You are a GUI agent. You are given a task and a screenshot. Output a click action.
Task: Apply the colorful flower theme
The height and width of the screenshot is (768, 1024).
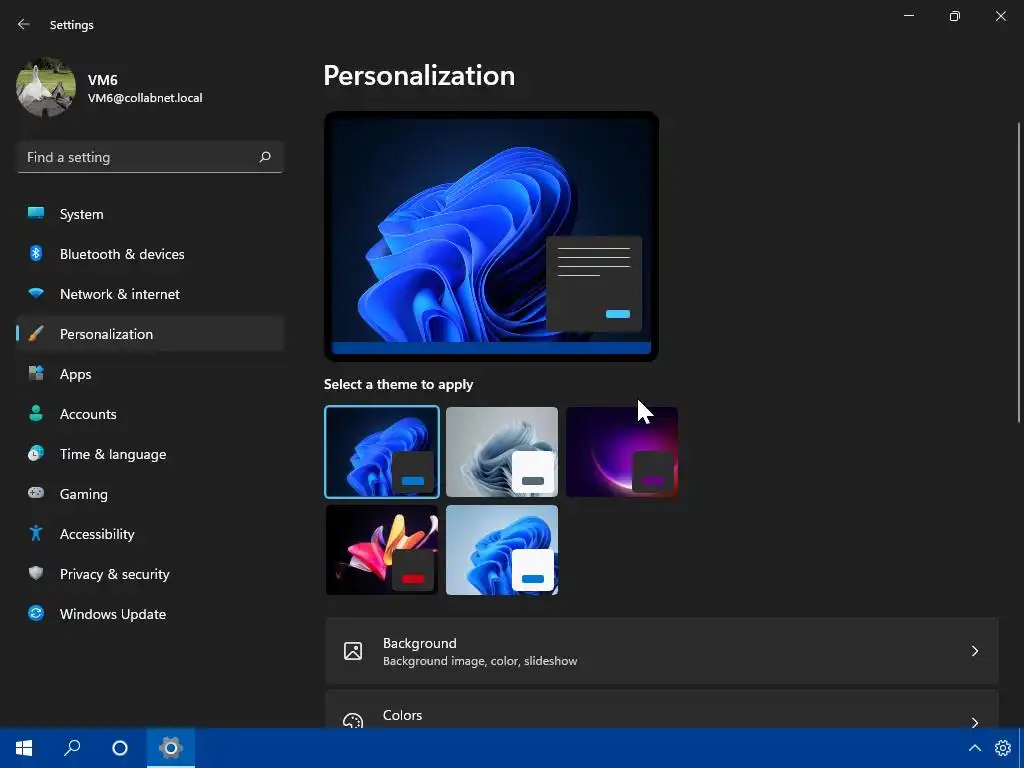pyautogui.click(x=382, y=550)
